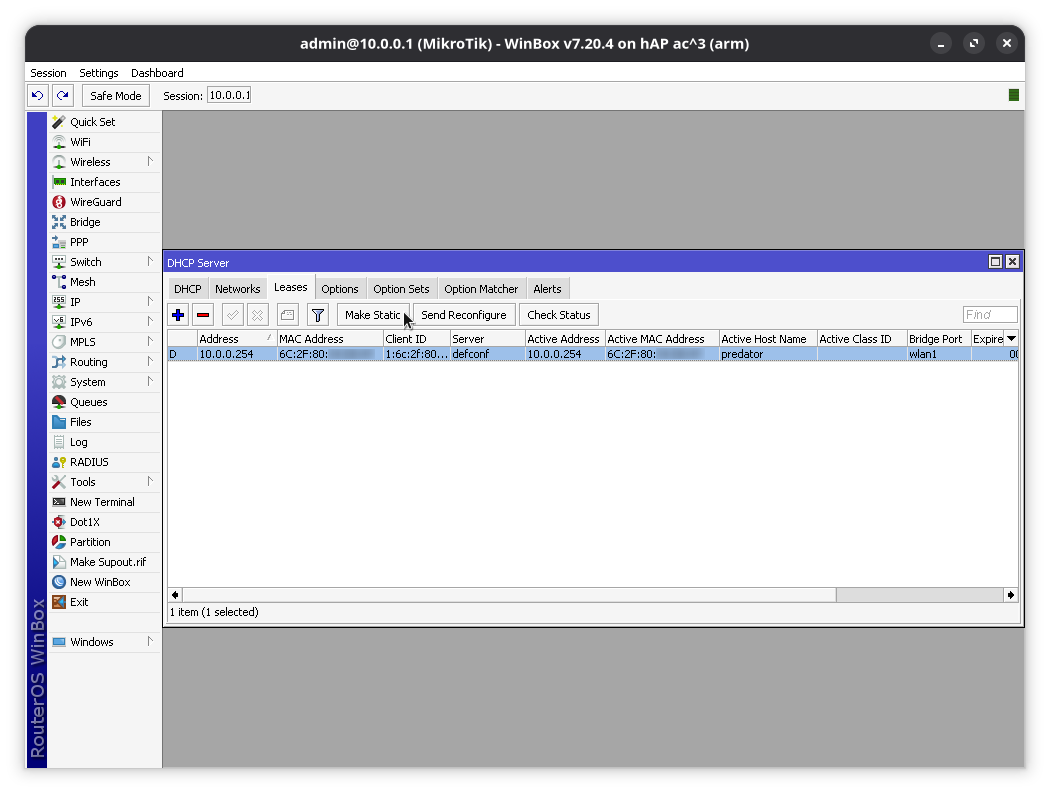This screenshot has height=793, width=1050.
Task: Click the red minus remove icon
Action: click(x=203, y=315)
